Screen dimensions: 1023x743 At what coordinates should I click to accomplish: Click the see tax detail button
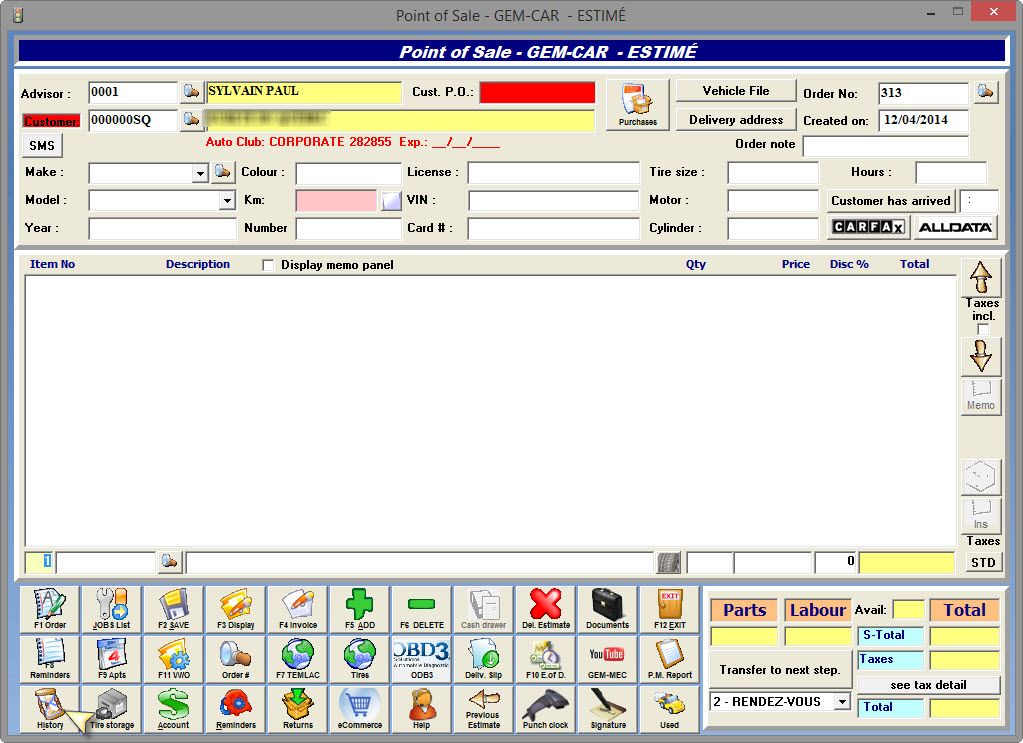(928, 684)
